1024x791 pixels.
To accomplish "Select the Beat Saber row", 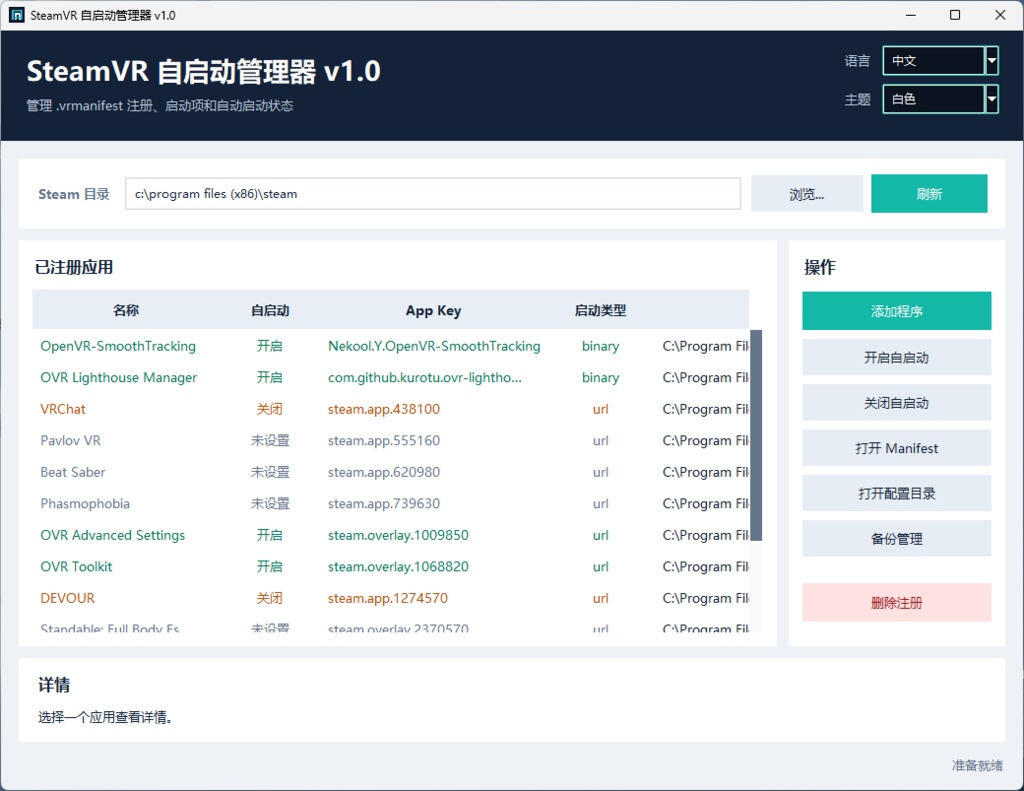I will [x=391, y=472].
